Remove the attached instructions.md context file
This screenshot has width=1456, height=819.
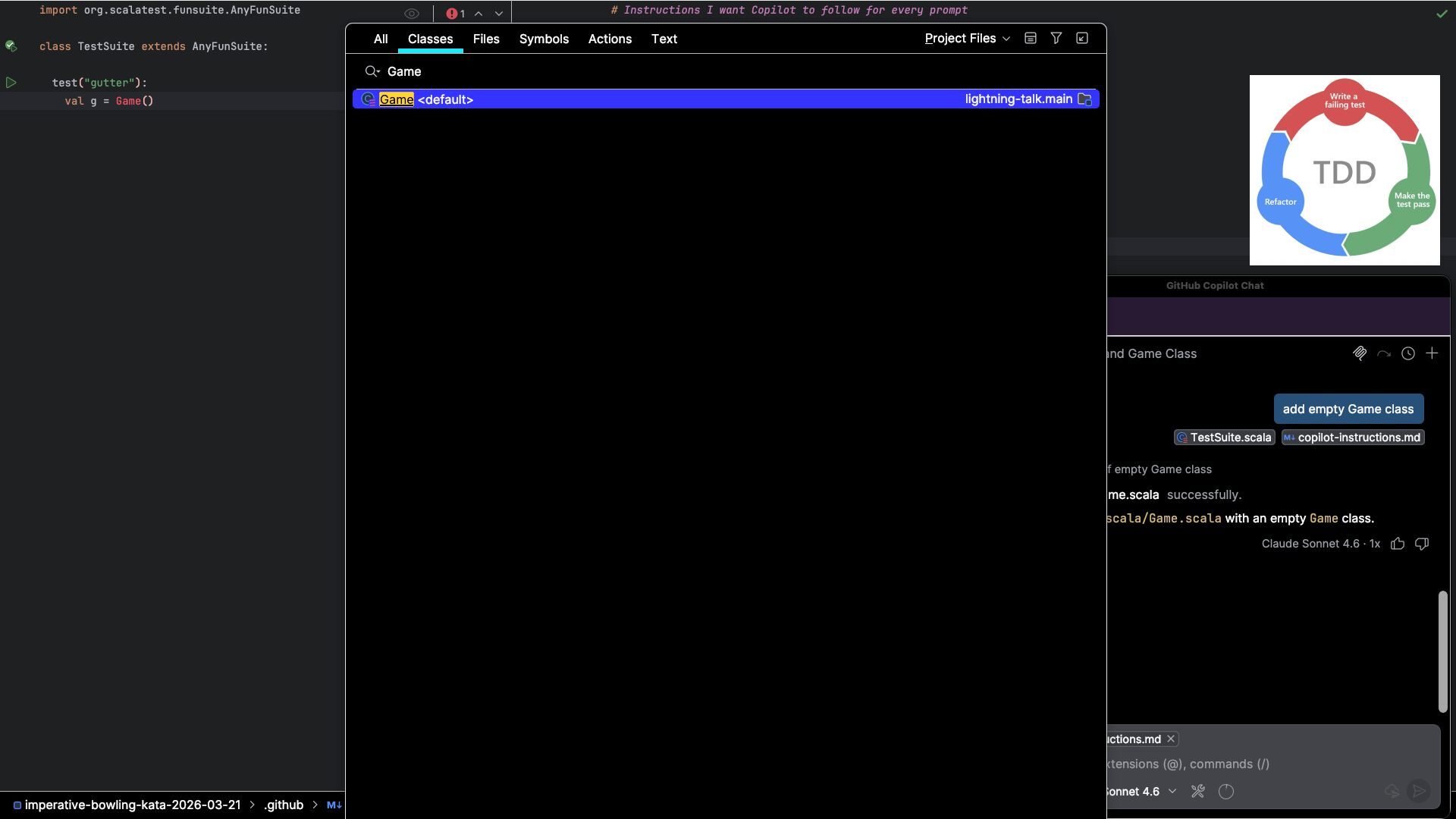click(x=1171, y=739)
